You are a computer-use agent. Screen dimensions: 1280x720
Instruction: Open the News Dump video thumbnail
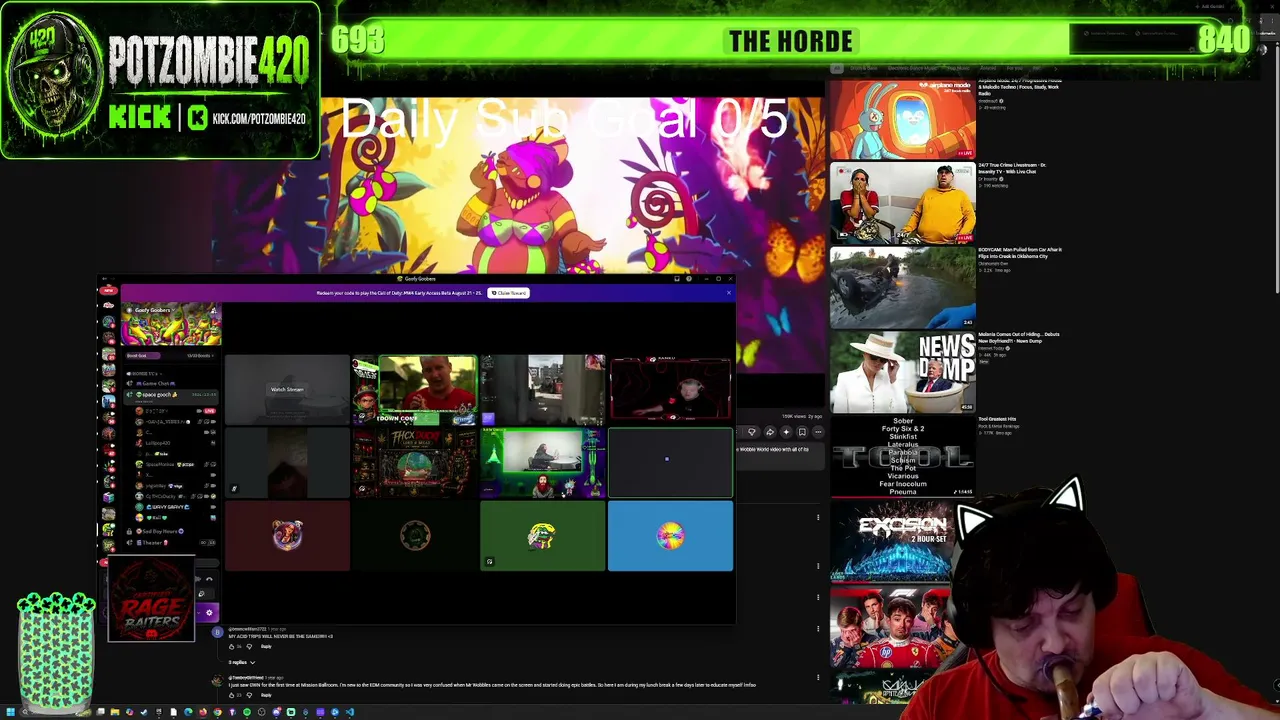(x=902, y=372)
